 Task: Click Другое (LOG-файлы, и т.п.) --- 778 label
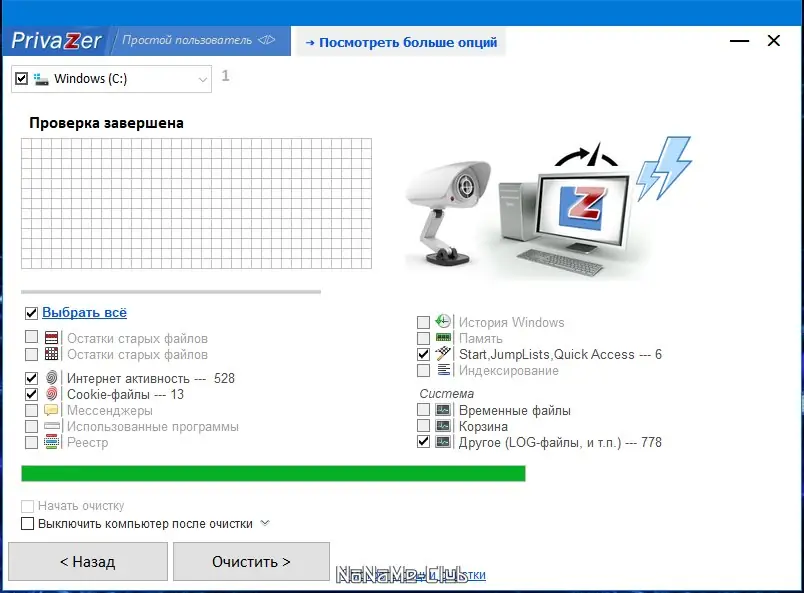pos(560,442)
